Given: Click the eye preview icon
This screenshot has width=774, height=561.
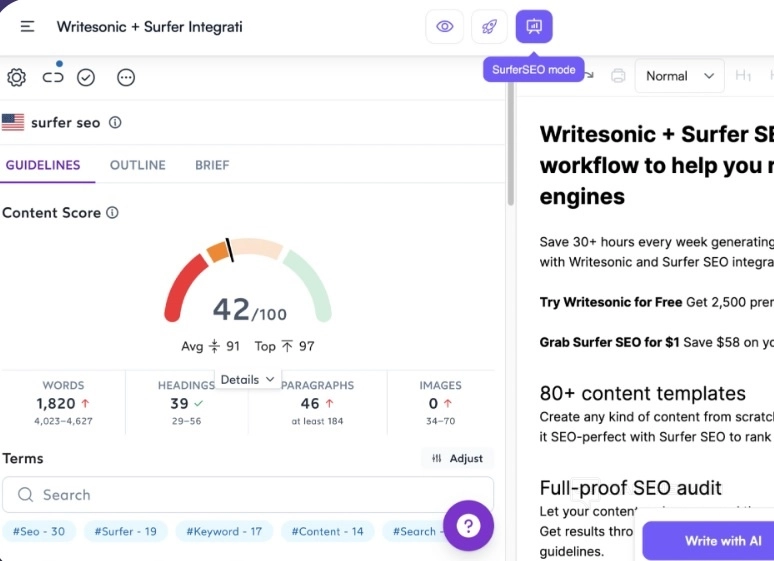Looking at the screenshot, I should (x=445, y=26).
